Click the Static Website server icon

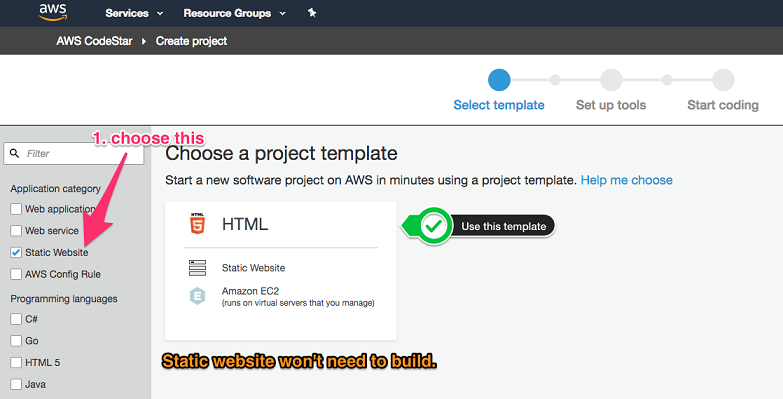pos(197,268)
